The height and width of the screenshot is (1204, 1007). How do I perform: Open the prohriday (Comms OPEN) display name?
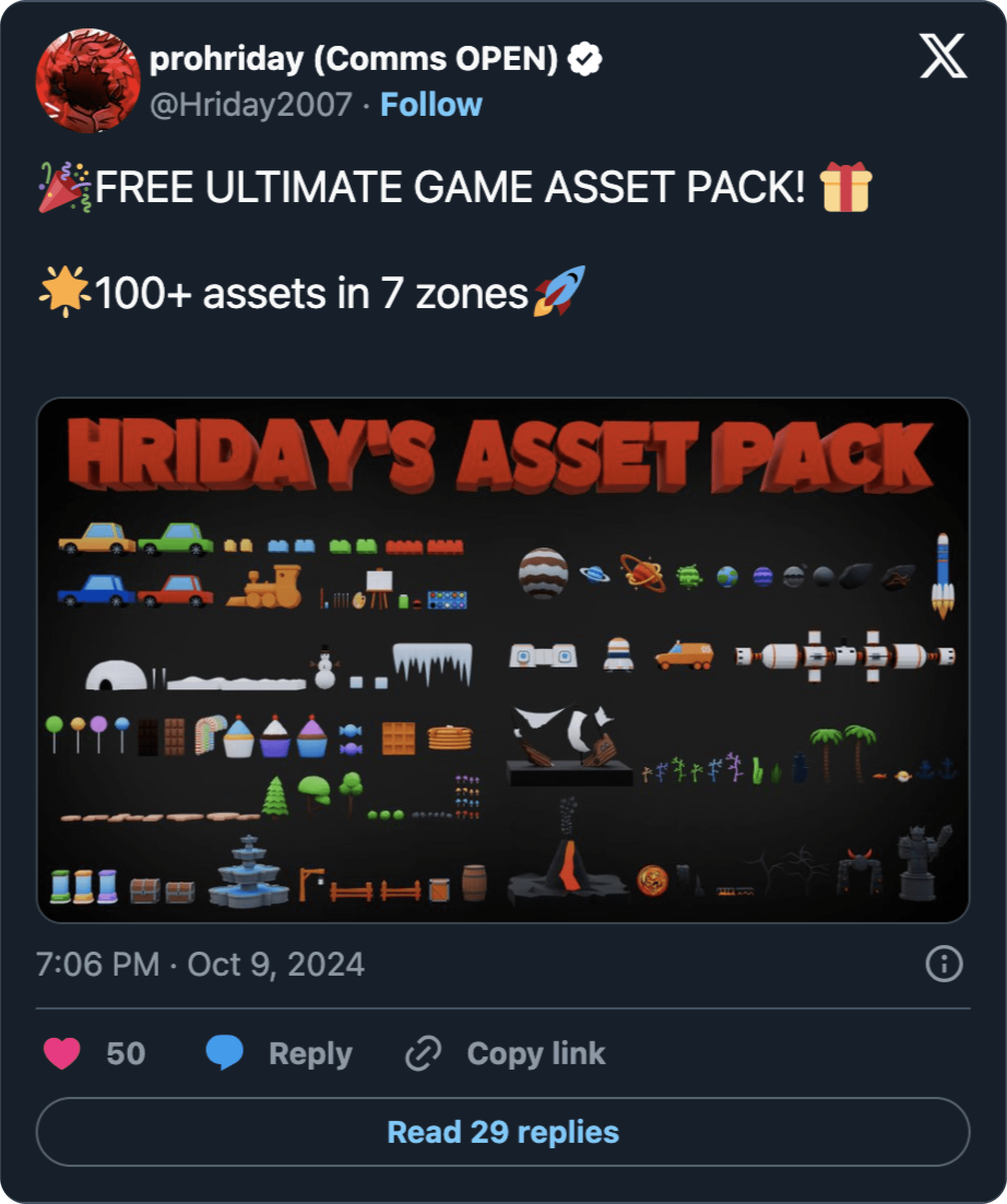pos(354,59)
